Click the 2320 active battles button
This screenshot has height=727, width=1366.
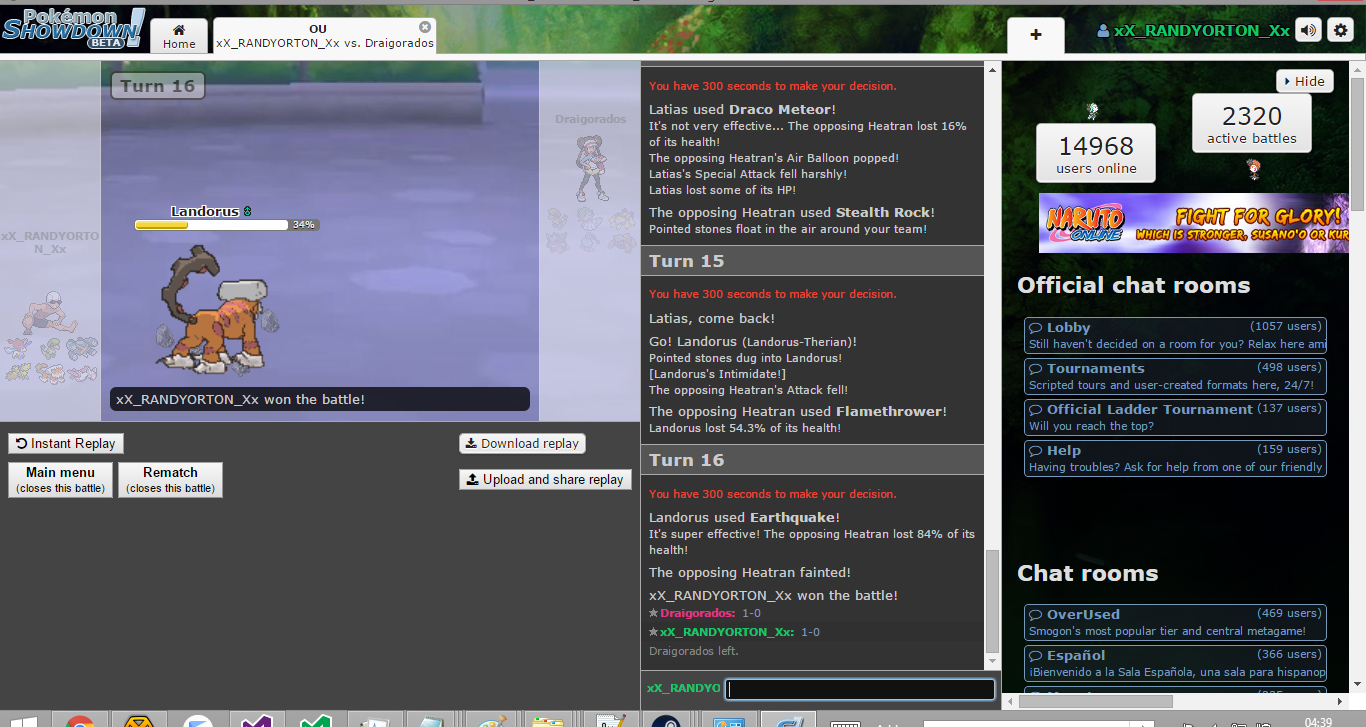click(x=1252, y=124)
